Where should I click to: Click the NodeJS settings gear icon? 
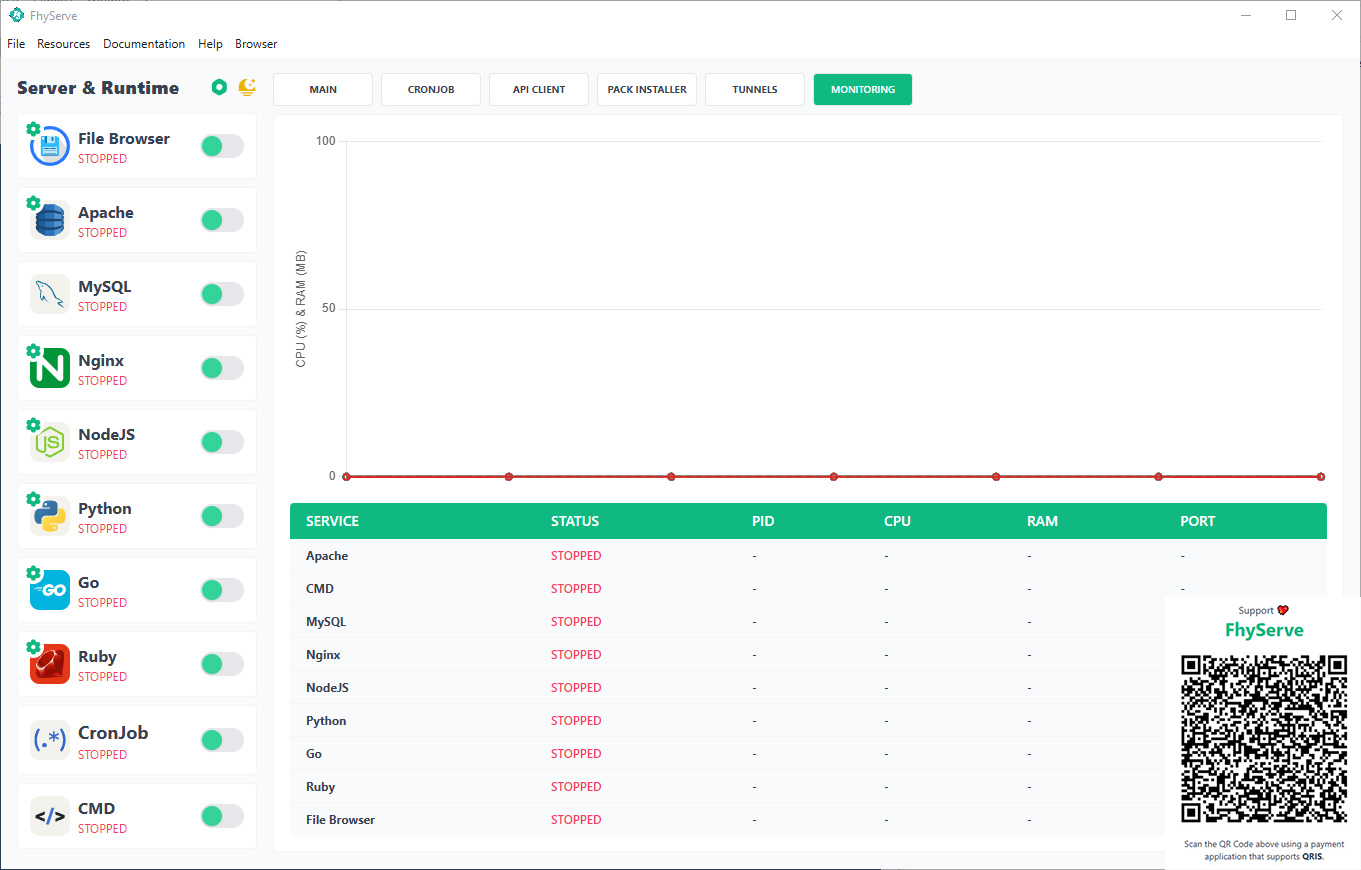tap(33, 425)
